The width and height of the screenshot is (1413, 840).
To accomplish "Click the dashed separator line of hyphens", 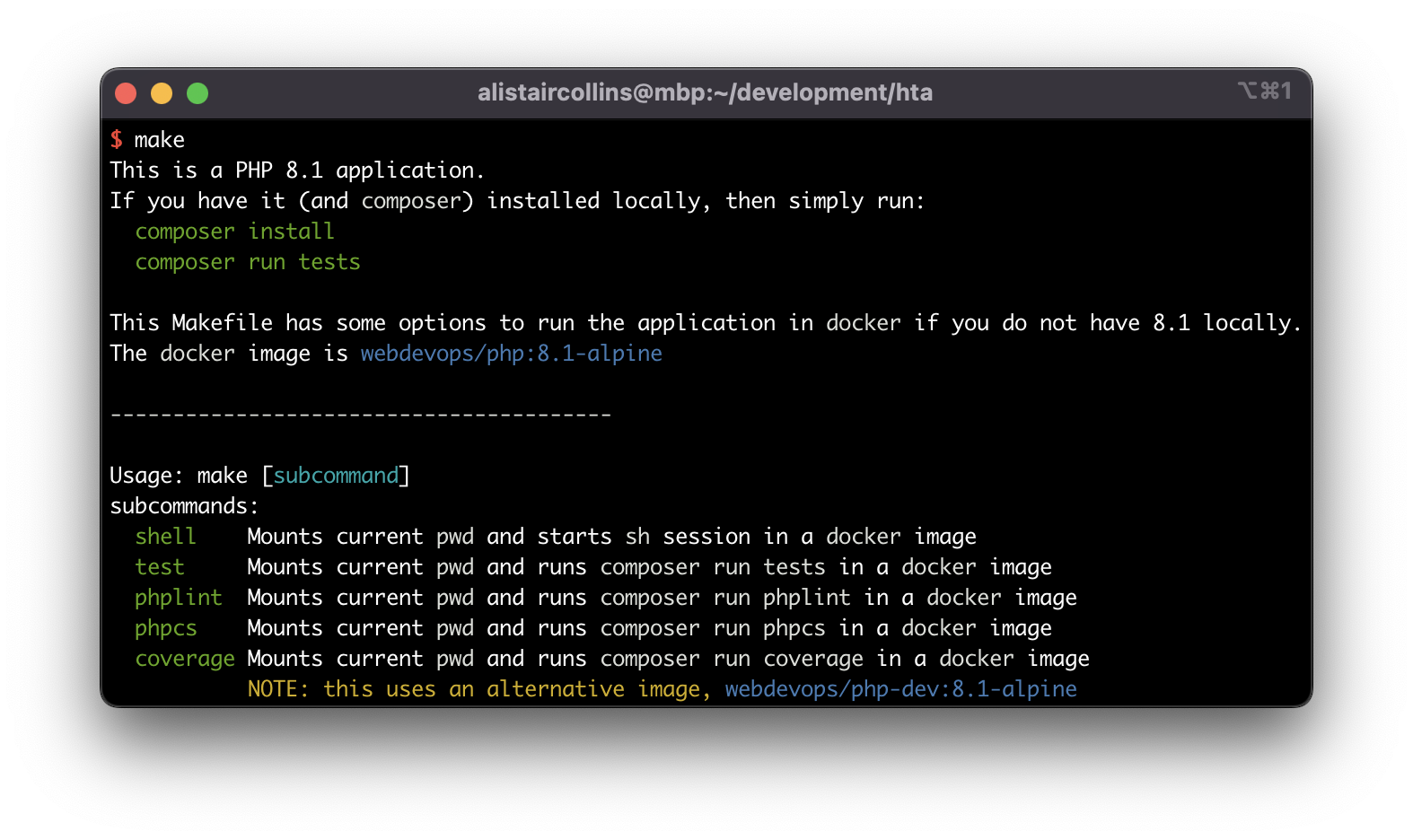I will click(x=361, y=415).
